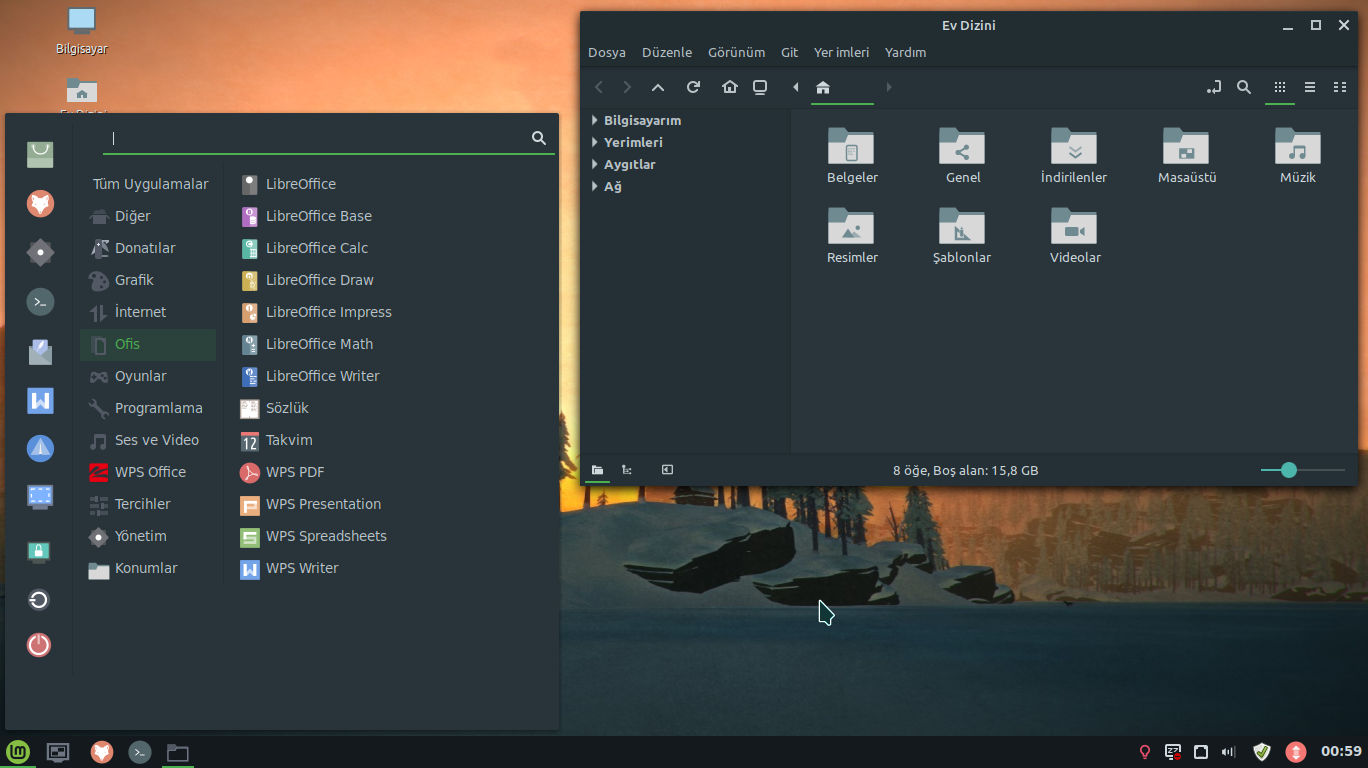
Task: Switch to compact view in file manager
Action: [1340, 87]
